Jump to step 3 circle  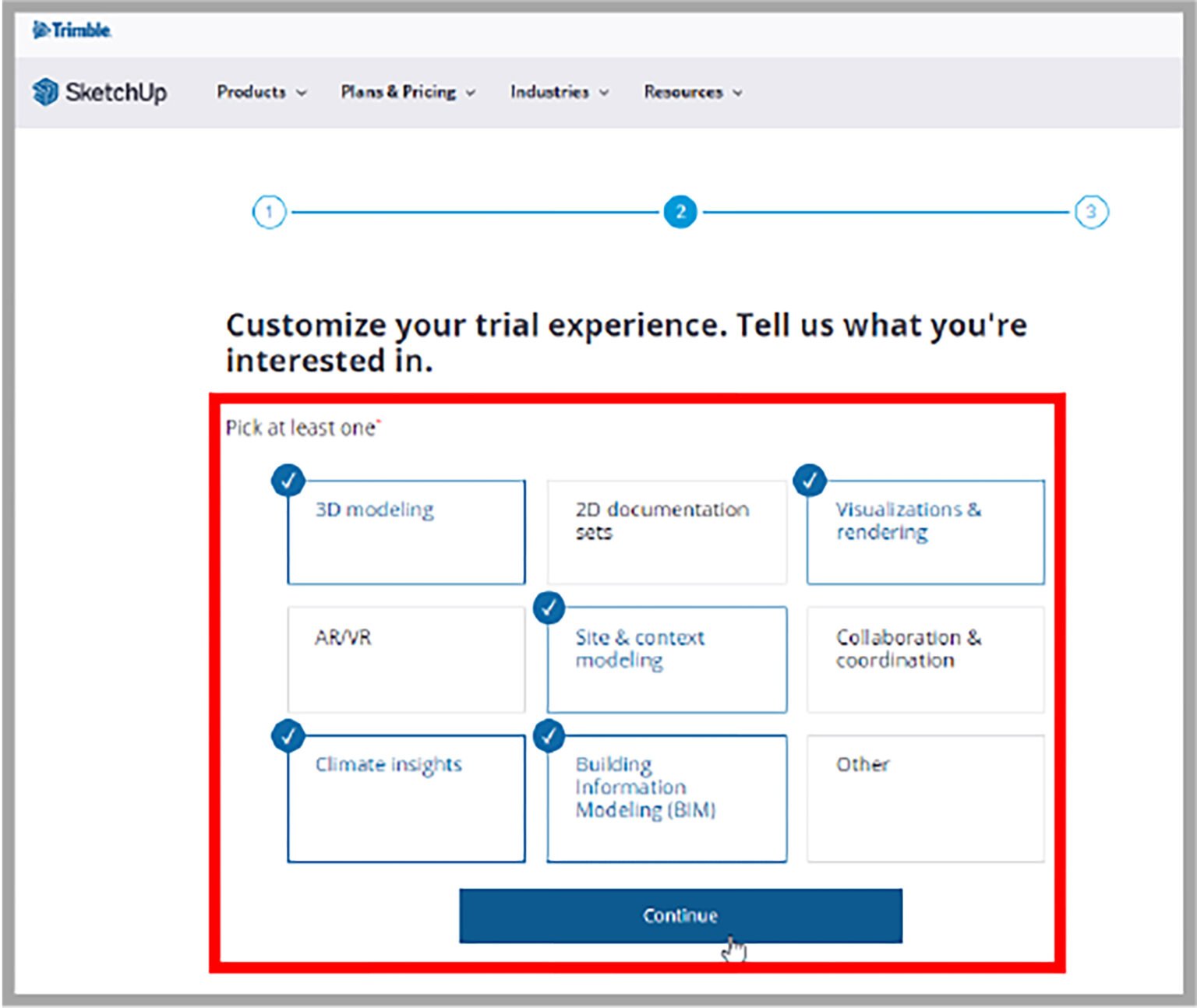(1090, 212)
